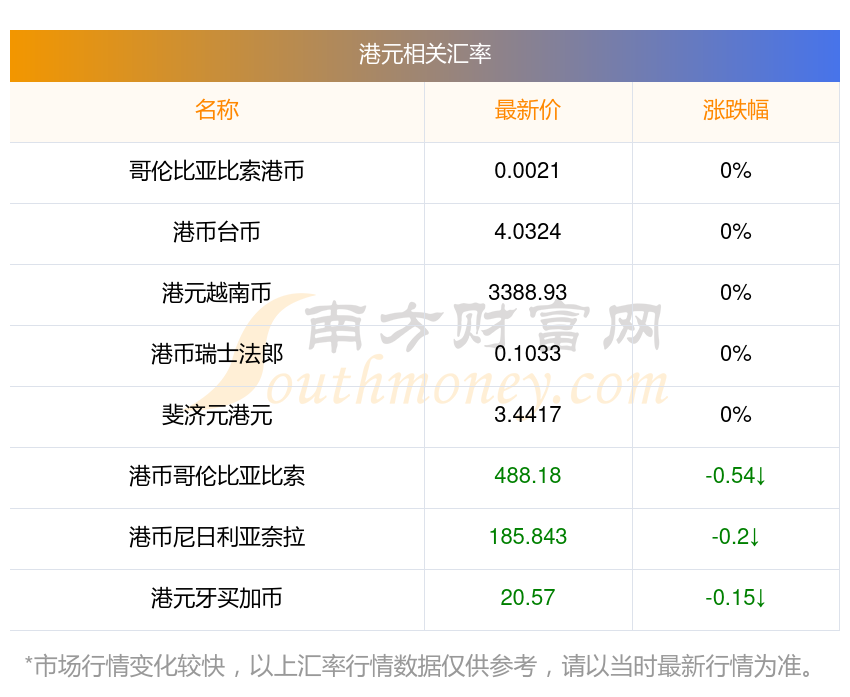Click the 0% change for 港币瑞士法郎

[736, 354]
